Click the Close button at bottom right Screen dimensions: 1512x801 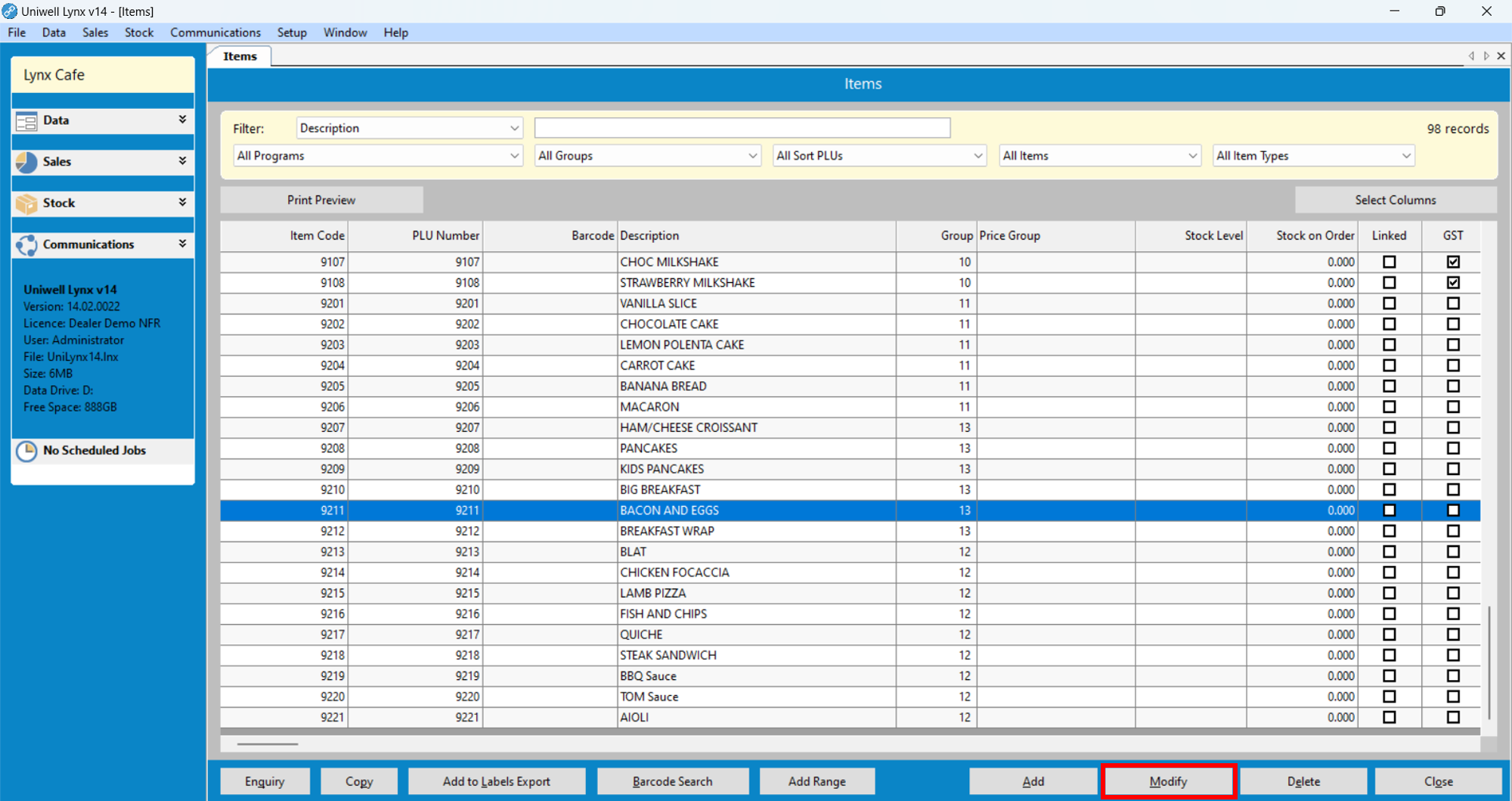pos(1439,781)
